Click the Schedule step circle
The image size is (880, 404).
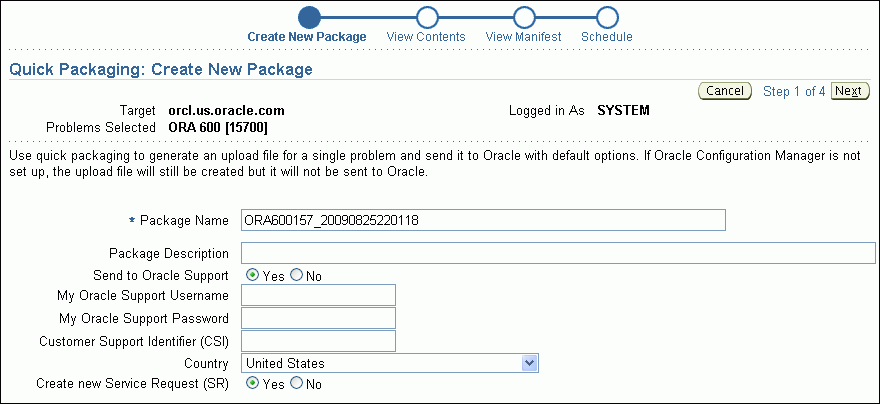606,17
